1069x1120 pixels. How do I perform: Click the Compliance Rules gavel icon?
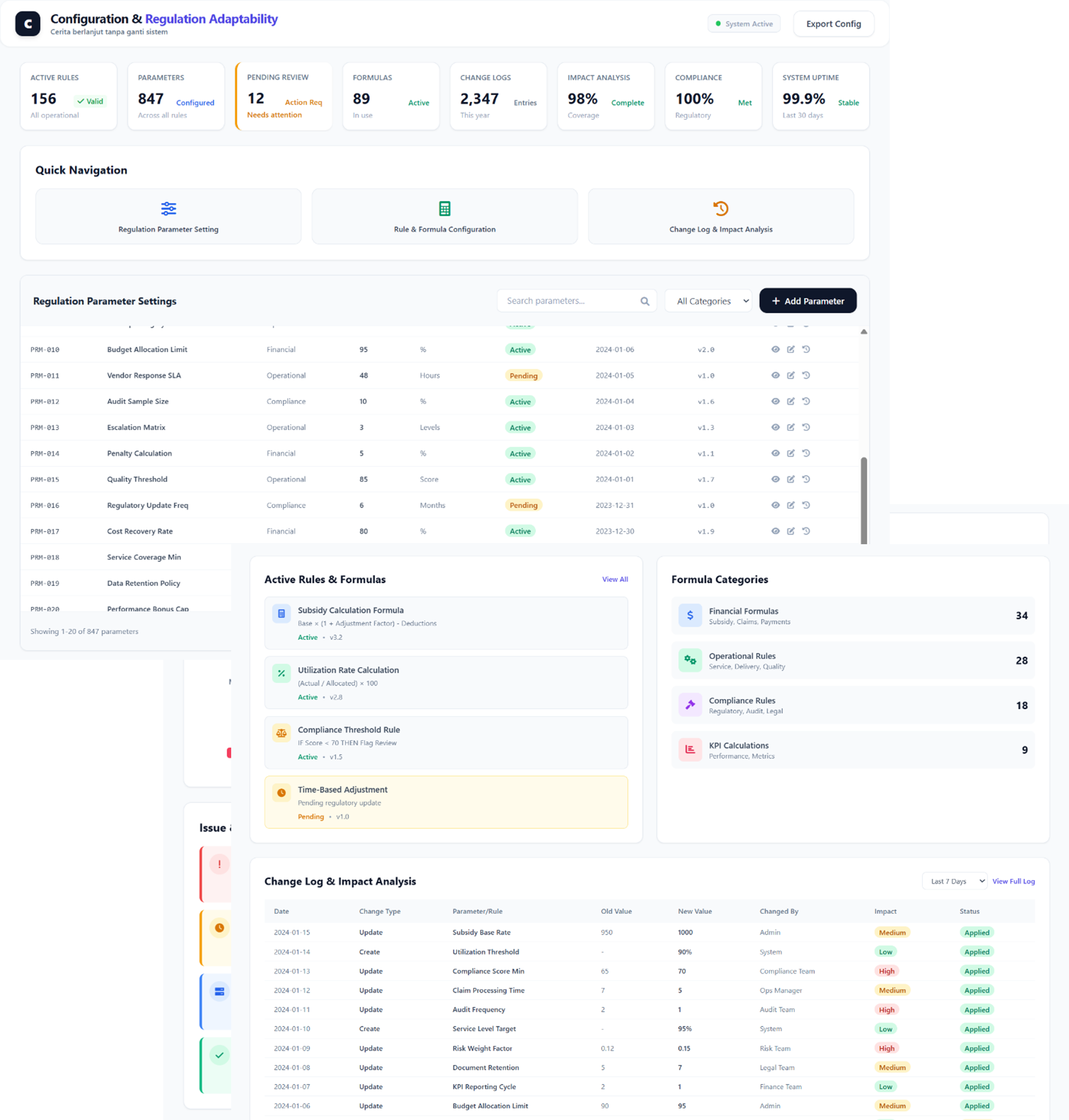(690, 705)
